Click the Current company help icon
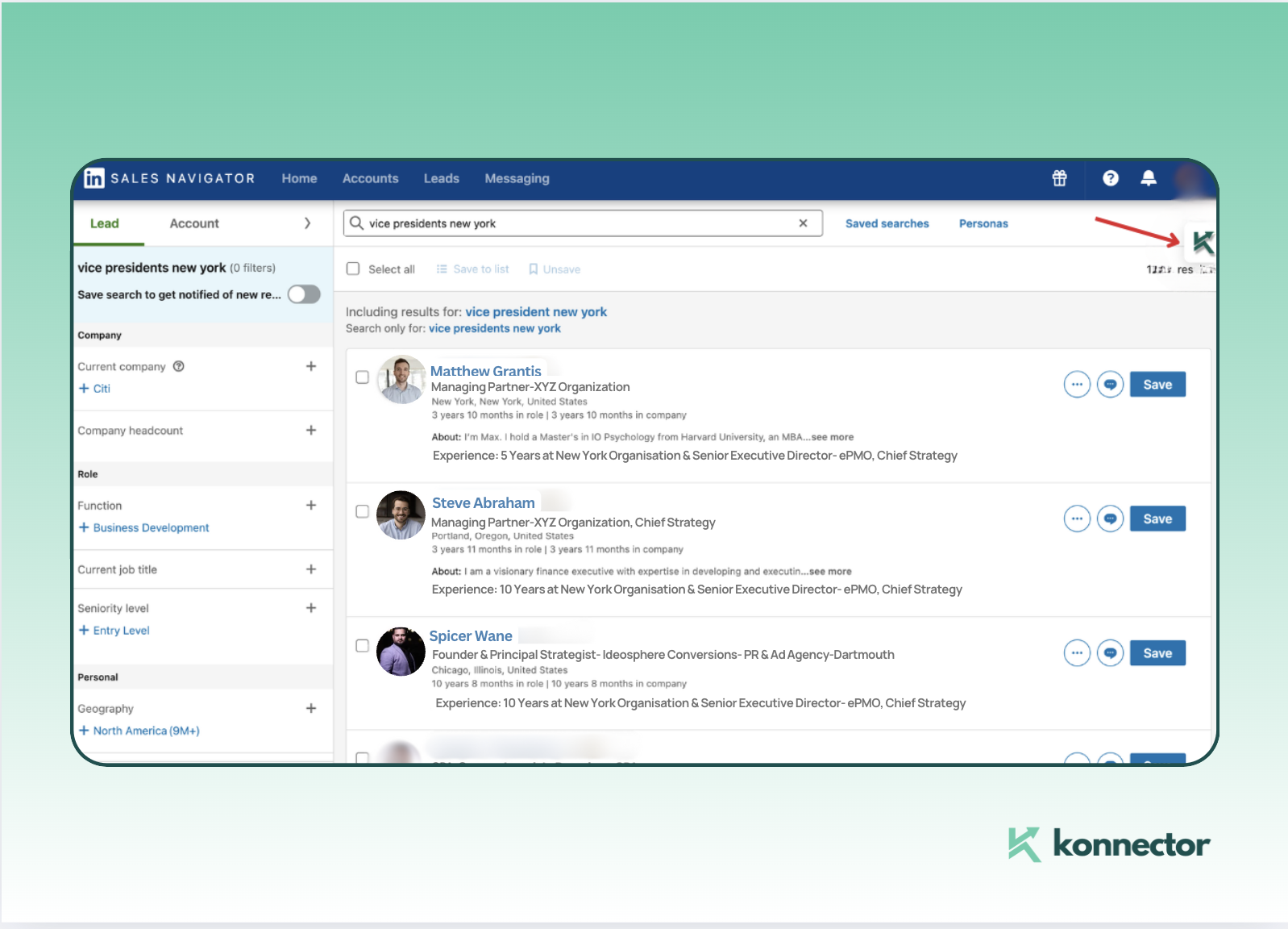Image resolution: width=1288 pixels, height=929 pixels. point(179,366)
